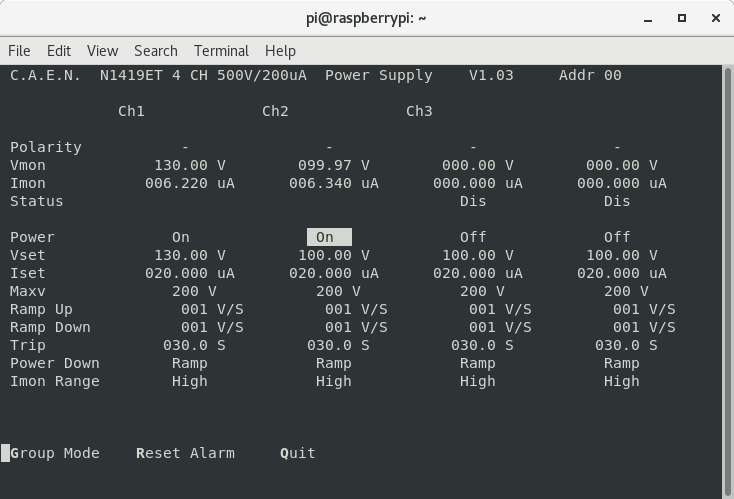Click the Quit command
This screenshot has width=734, height=499.
(298, 453)
